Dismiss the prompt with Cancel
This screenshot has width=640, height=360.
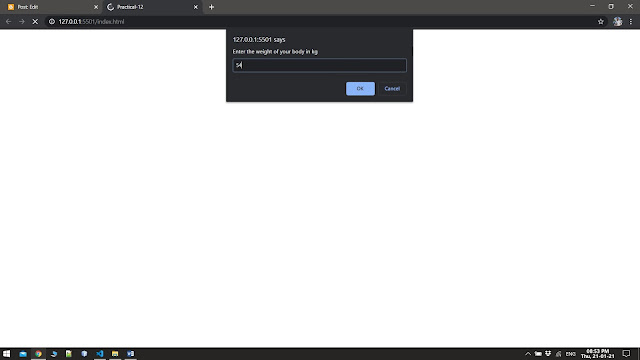tap(392, 89)
